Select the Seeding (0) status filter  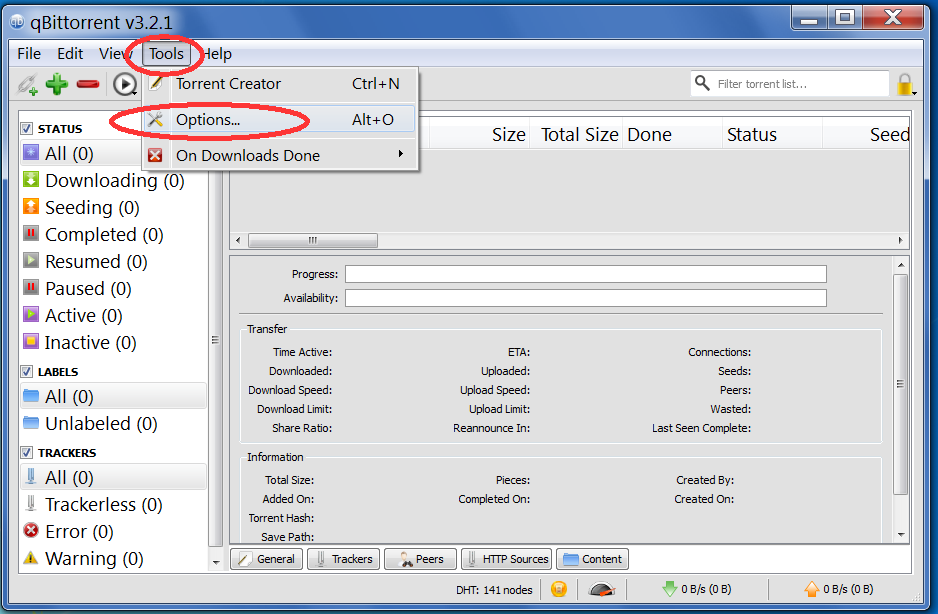click(114, 207)
